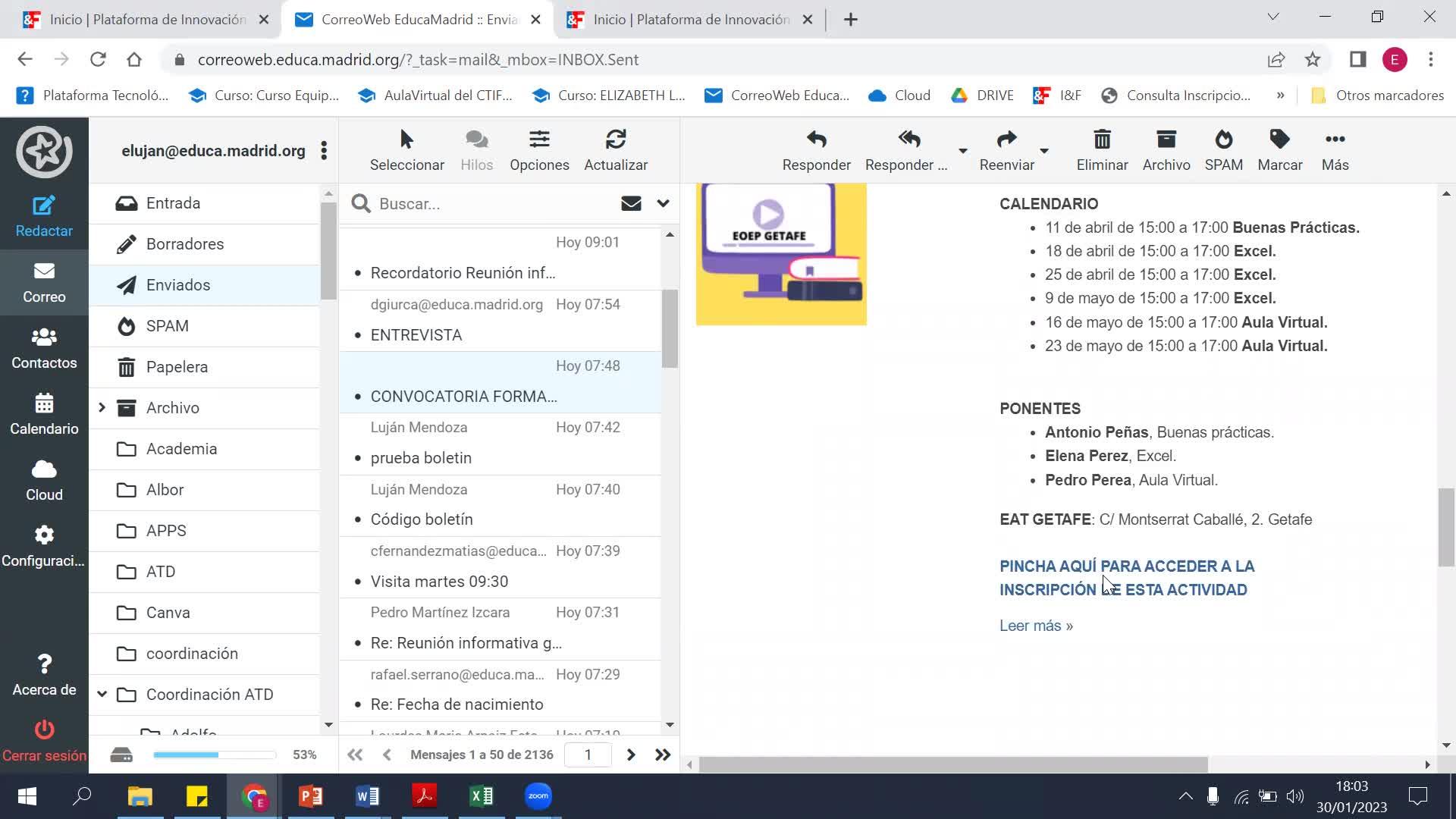
Task: Toggle the unread envelope filter in search bar
Action: pyautogui.click(x=631, y=203)
